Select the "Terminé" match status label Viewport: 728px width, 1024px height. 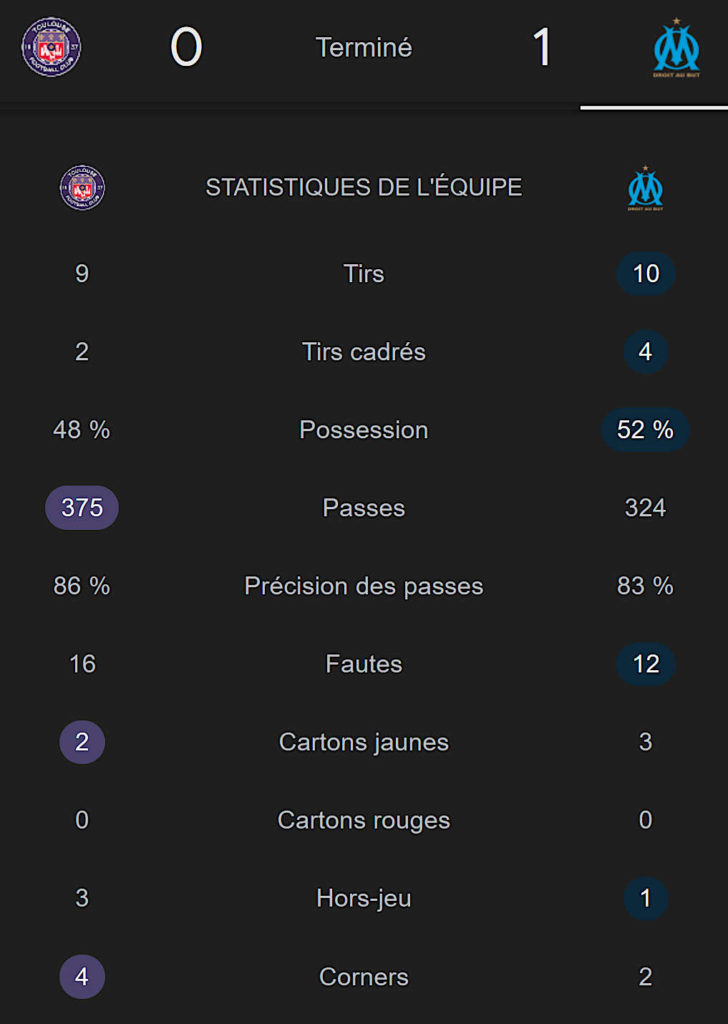click(x=364, y=47)
